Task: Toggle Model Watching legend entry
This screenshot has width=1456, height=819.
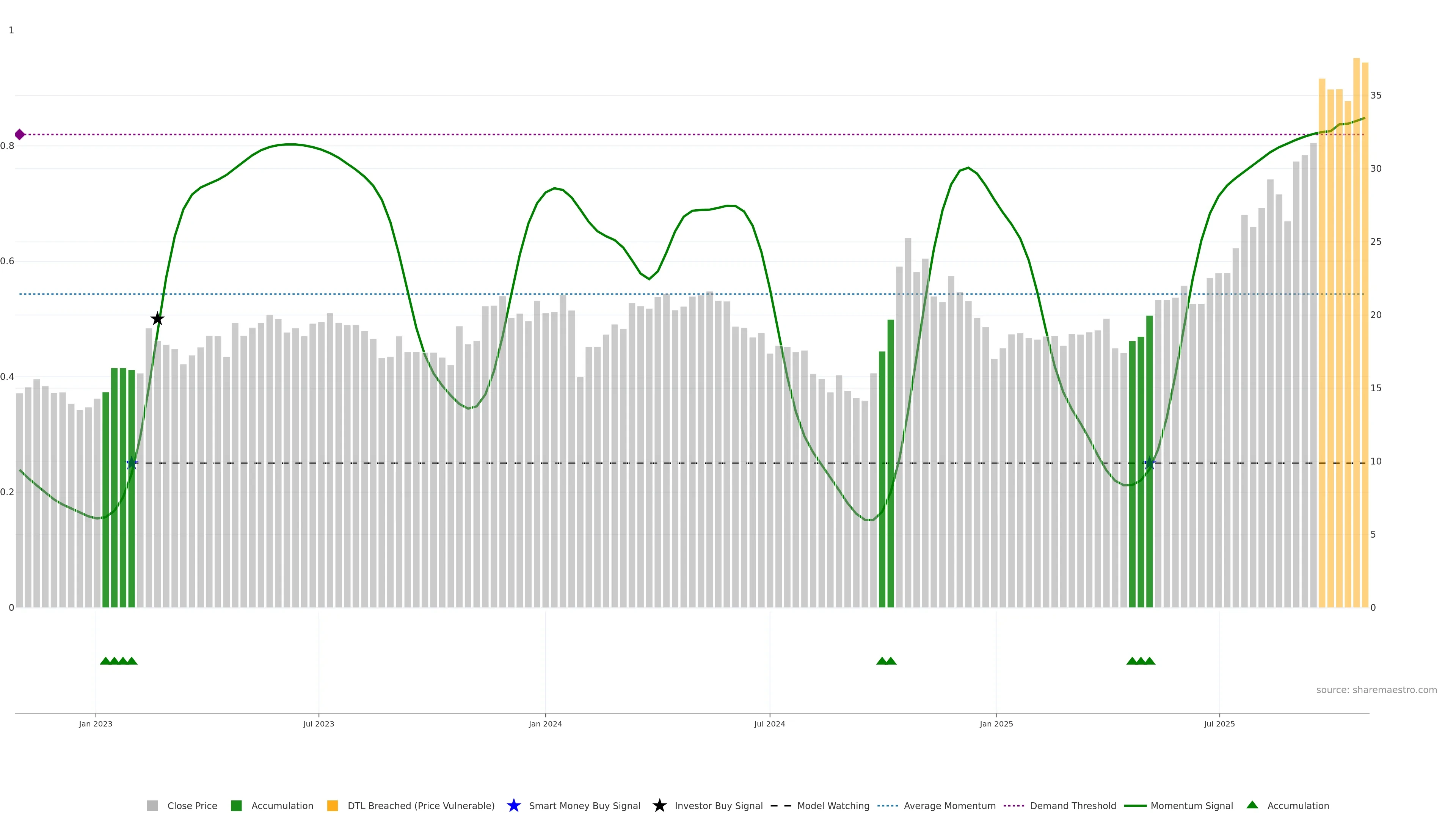Action: (x=833, y=806)
